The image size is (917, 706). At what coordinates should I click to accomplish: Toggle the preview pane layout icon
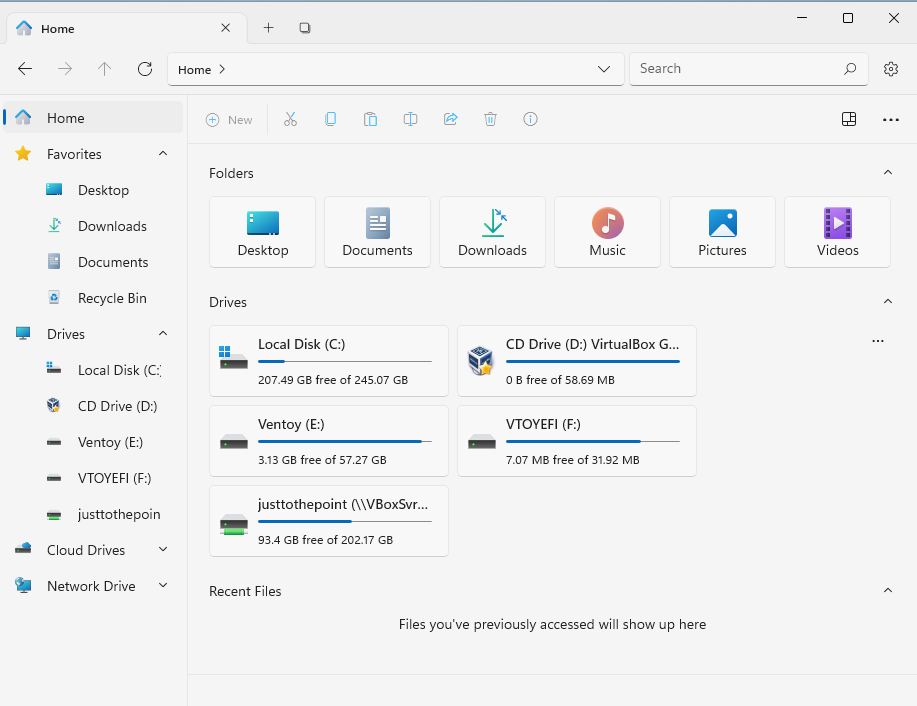coord(848,119)
